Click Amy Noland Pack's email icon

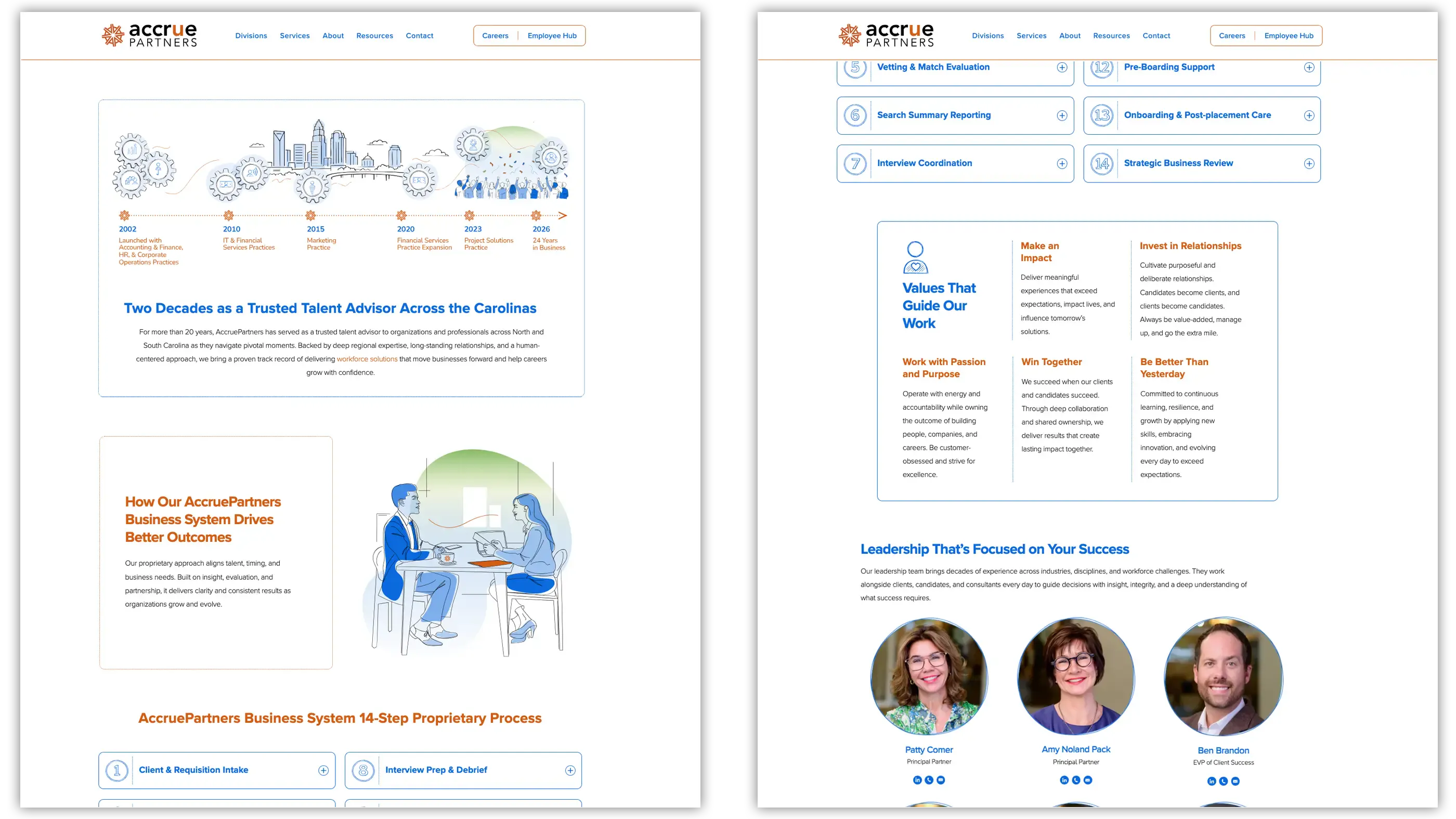(x=1088, y=780)
